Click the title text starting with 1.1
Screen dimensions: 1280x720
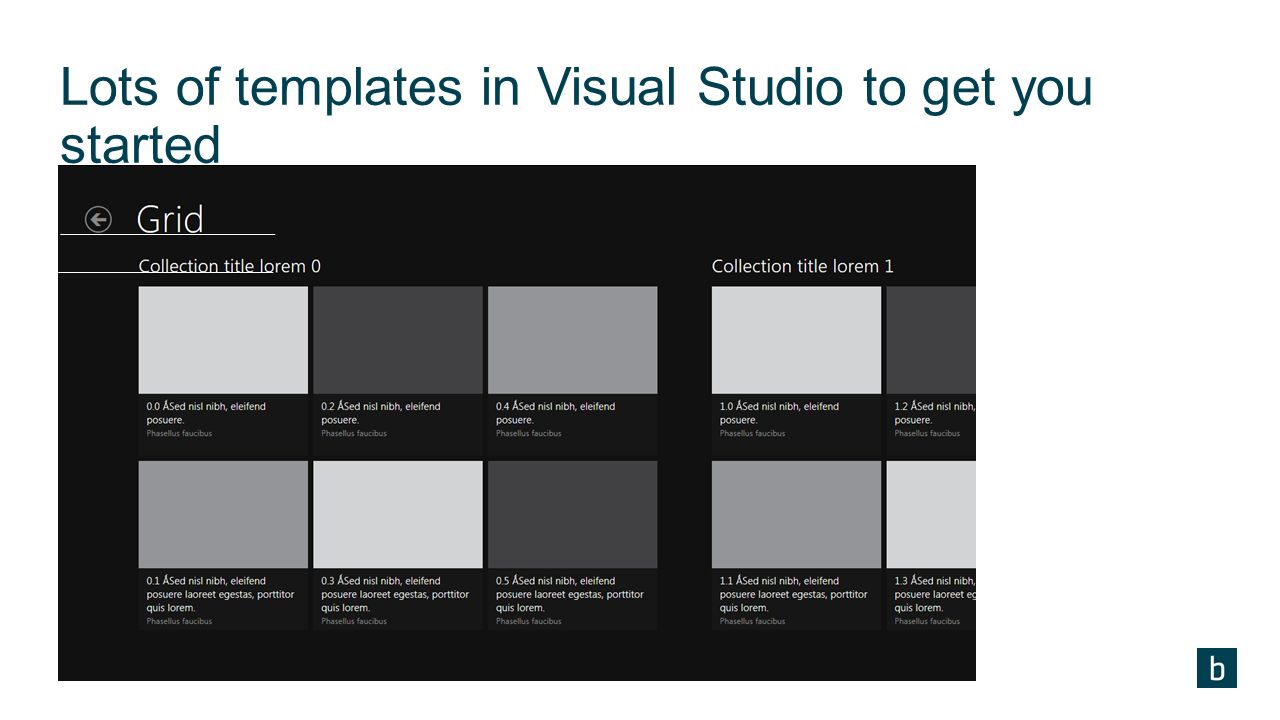(794, 594)
